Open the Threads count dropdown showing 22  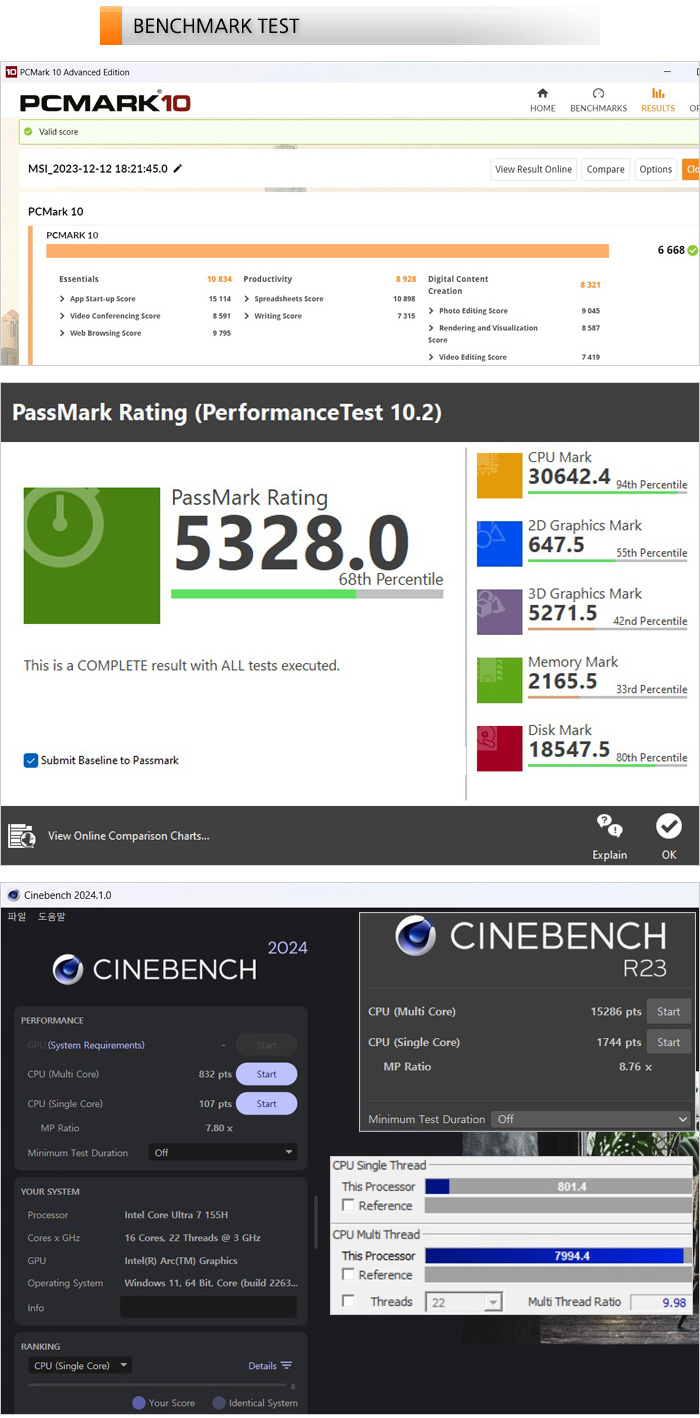tap(463, 1301)
